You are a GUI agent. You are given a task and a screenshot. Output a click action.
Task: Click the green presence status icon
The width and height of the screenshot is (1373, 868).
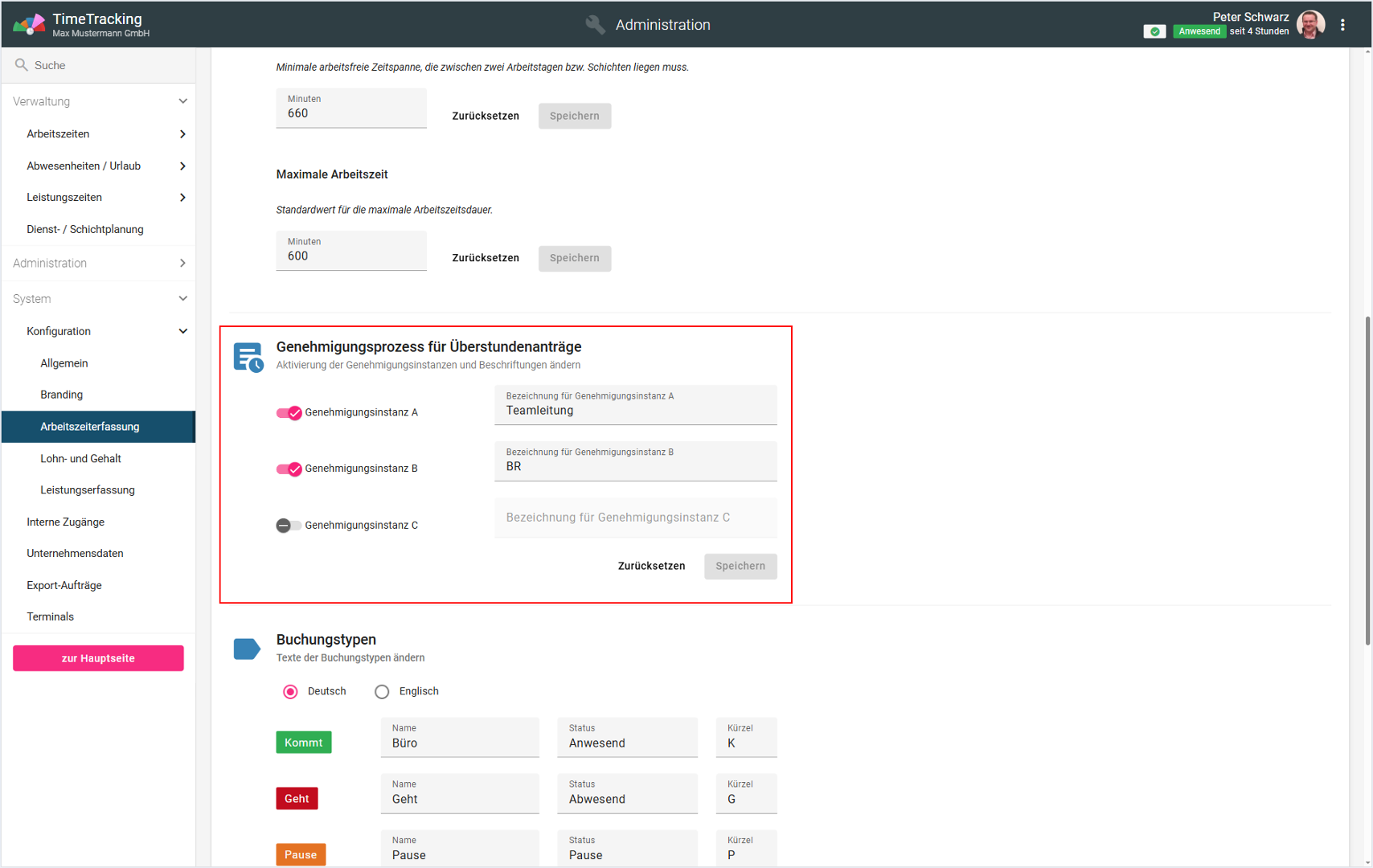[x=1154, y=31]
